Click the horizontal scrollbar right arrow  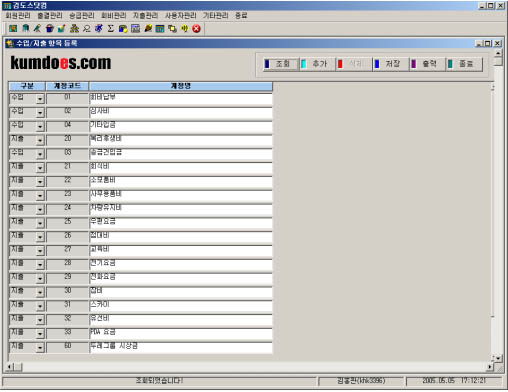coord(489,367)
